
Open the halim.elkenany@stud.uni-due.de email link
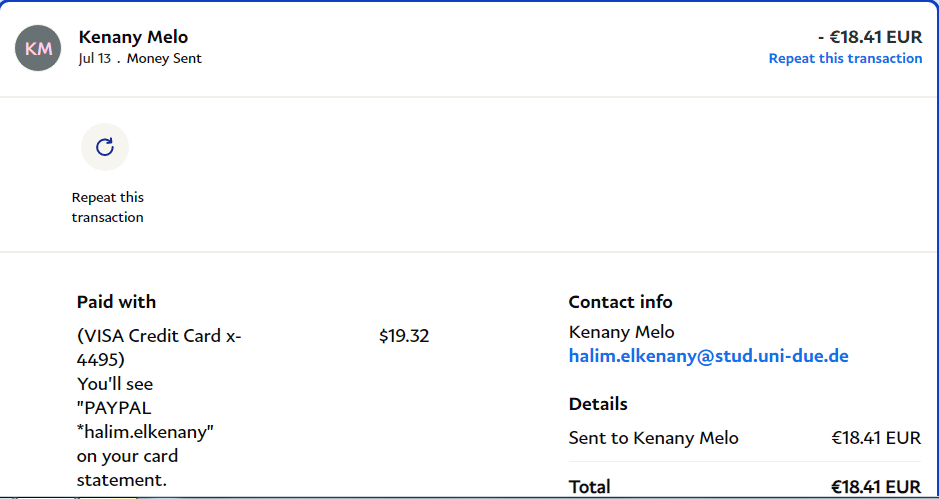point(708,356)
